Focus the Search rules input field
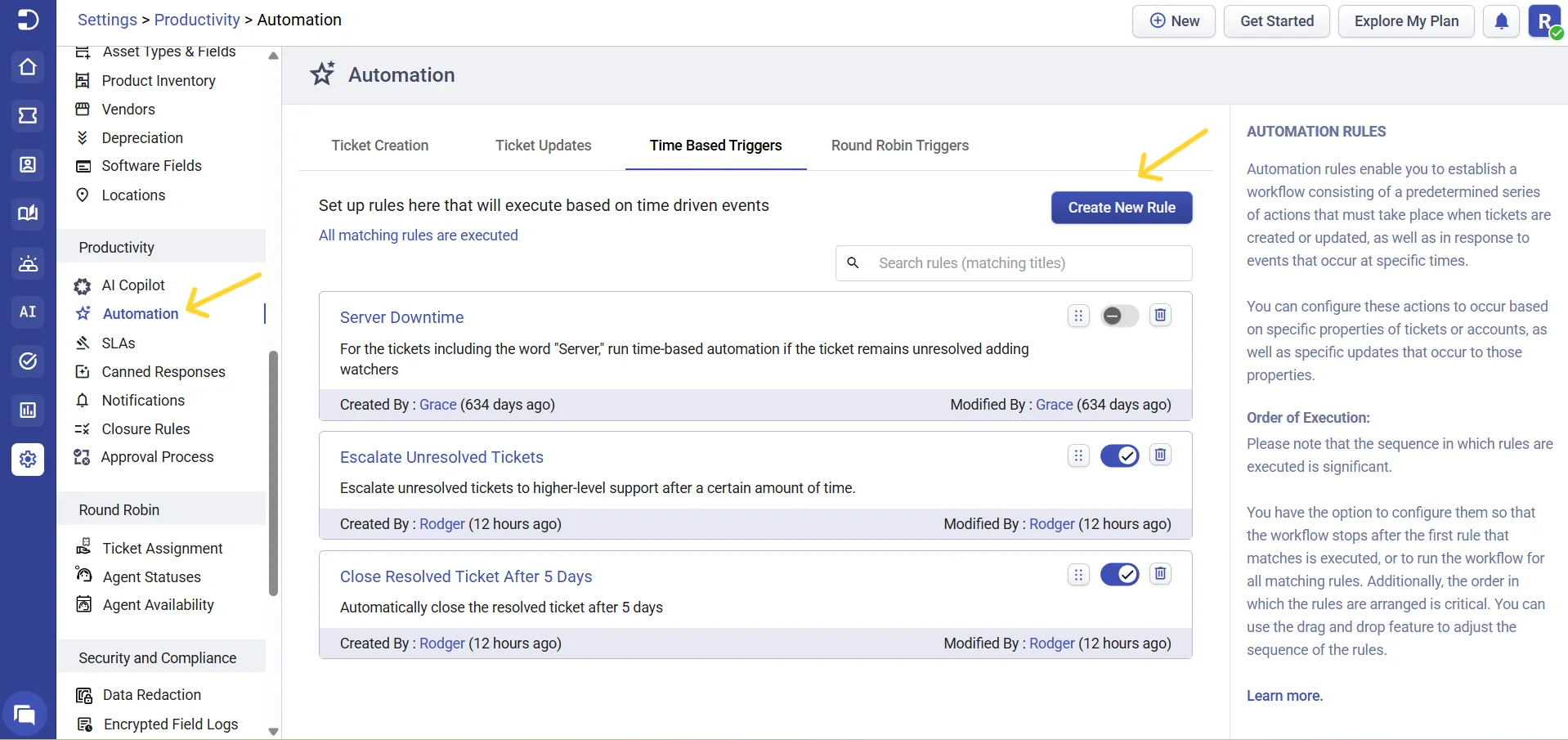Viewport: 1568px width, 740px height. (x=1014, y=263)
